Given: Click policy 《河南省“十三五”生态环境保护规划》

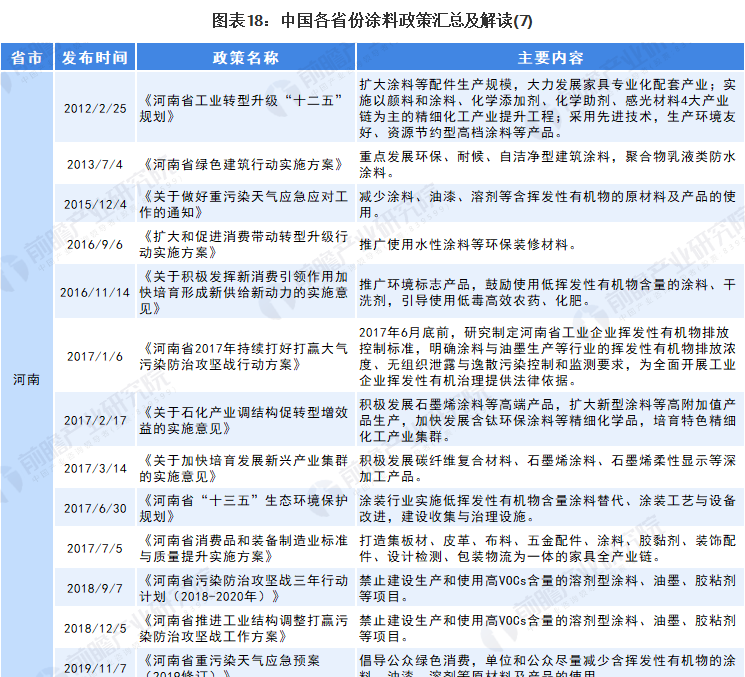Looking at the screenshot, I should [x=245, y=508].
